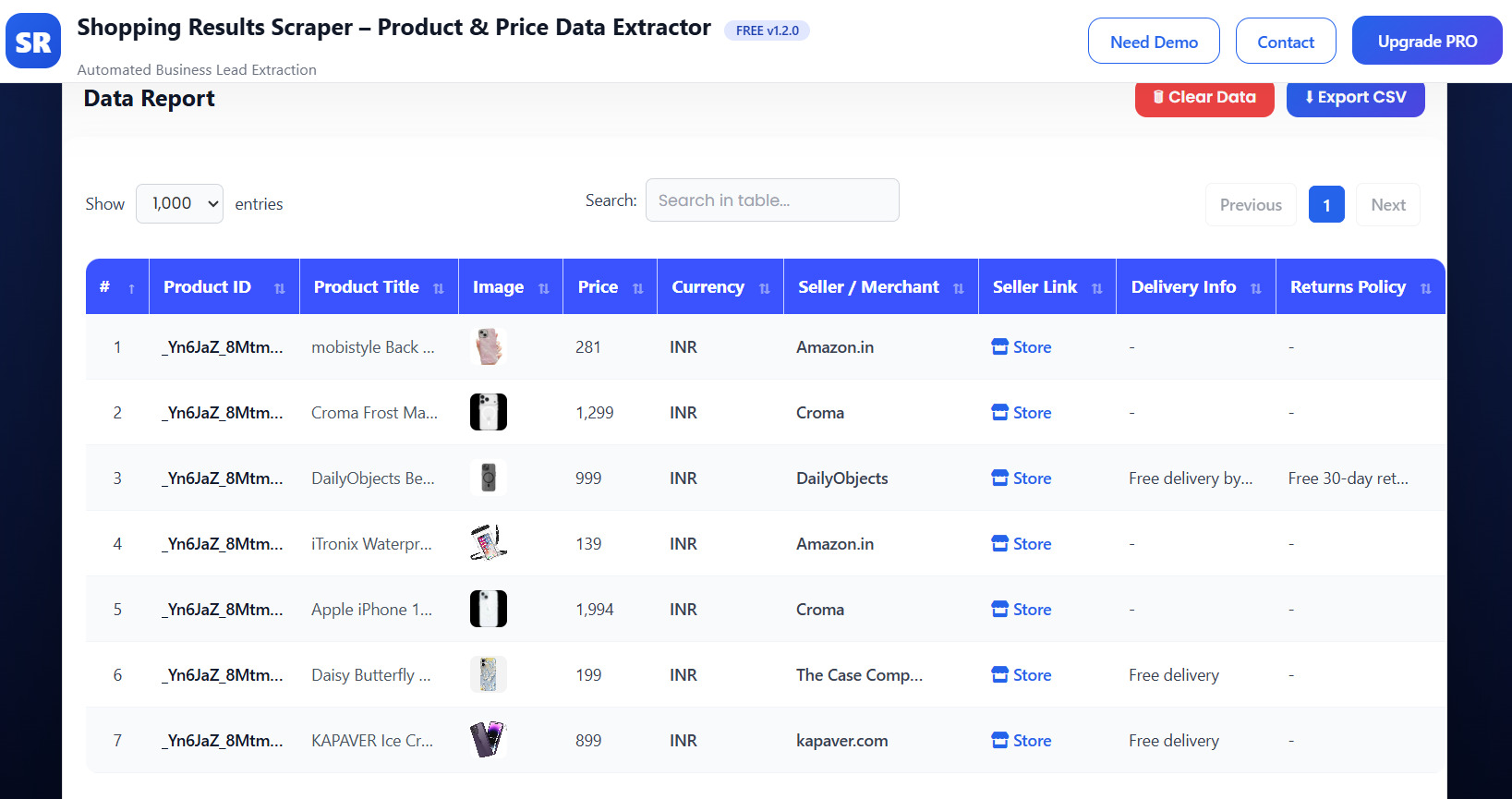Click the Contact button
Viewport: 1512px width, 799px height.
[x=1286, y=42]
